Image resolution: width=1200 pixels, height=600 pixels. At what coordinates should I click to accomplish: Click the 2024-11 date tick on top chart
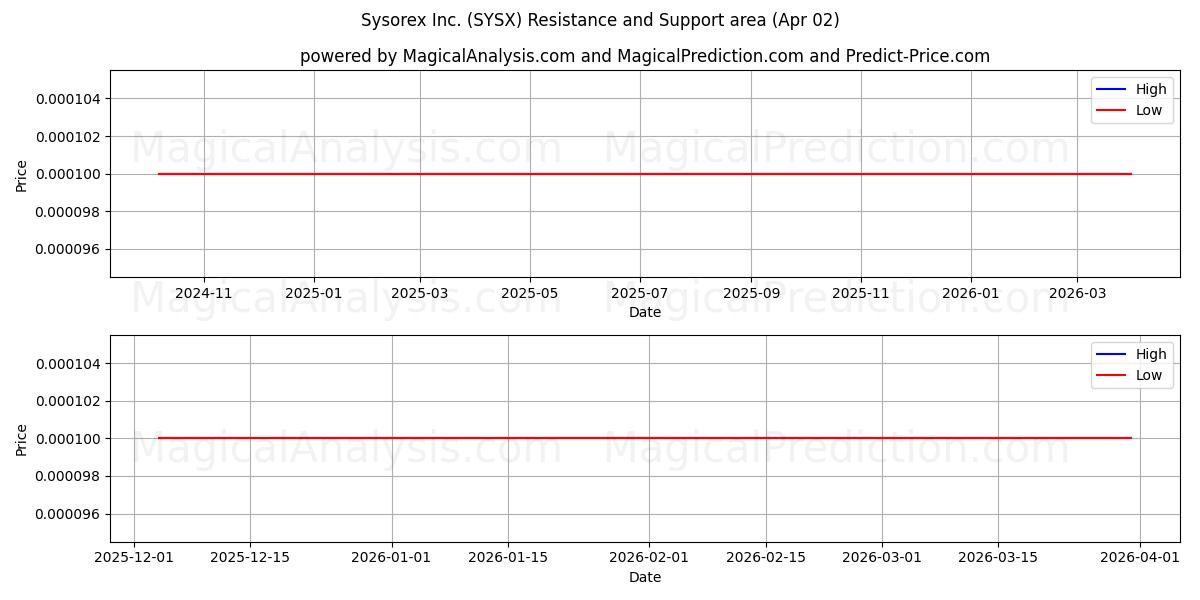tap(204, 294)
